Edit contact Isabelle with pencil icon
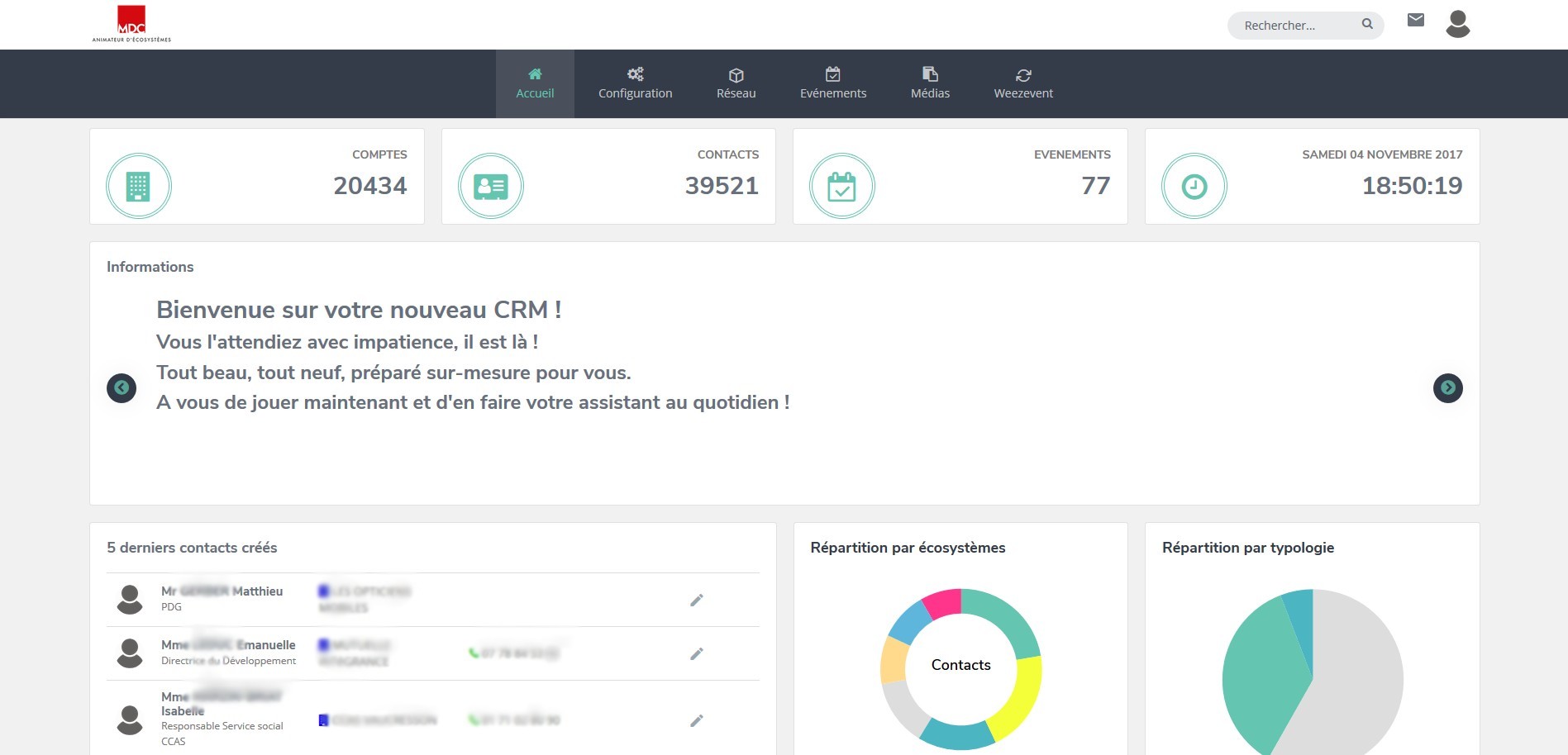The image size is (1568, 755). click(697, 721)
